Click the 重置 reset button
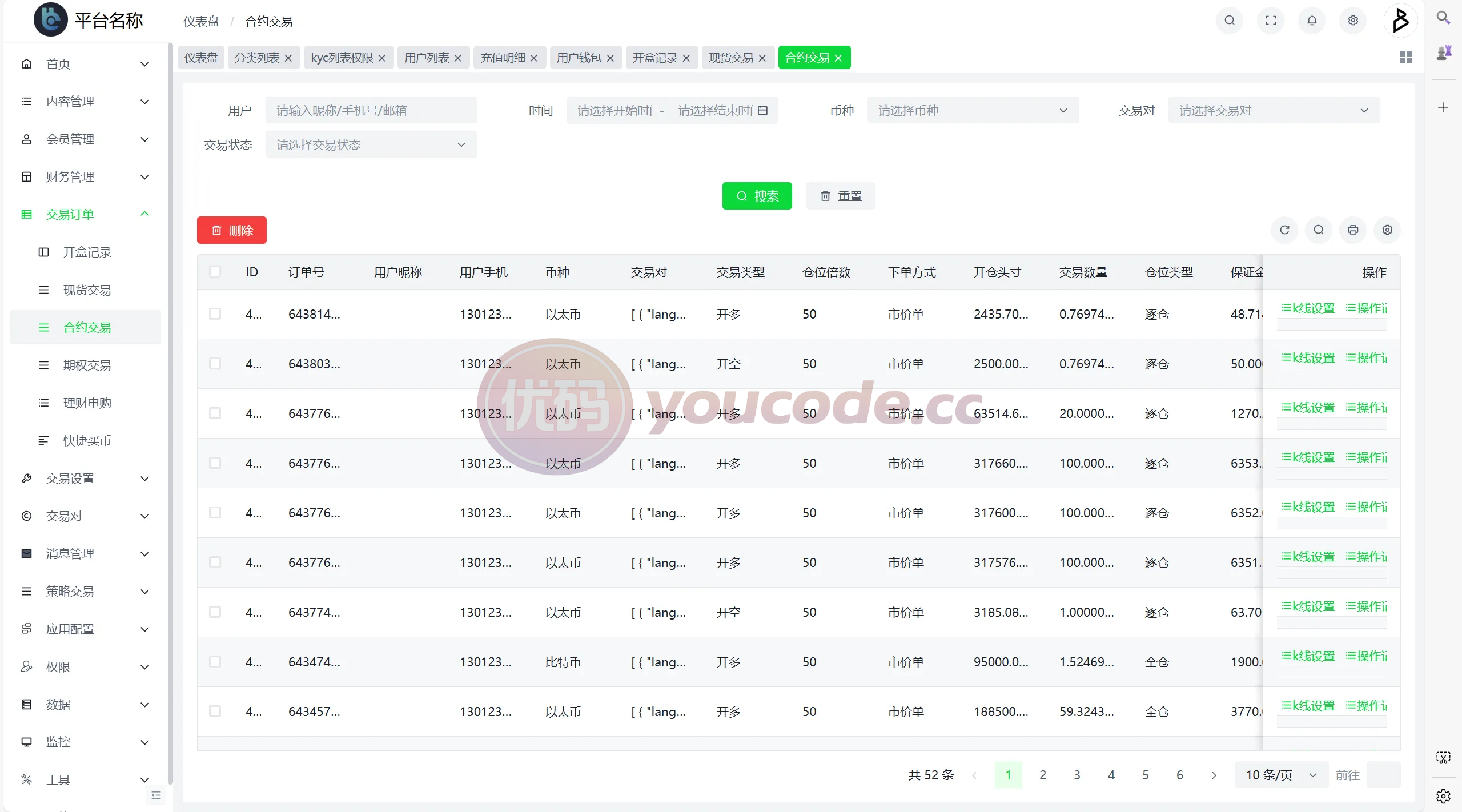The image size is (1462, 812). point(840,196)
